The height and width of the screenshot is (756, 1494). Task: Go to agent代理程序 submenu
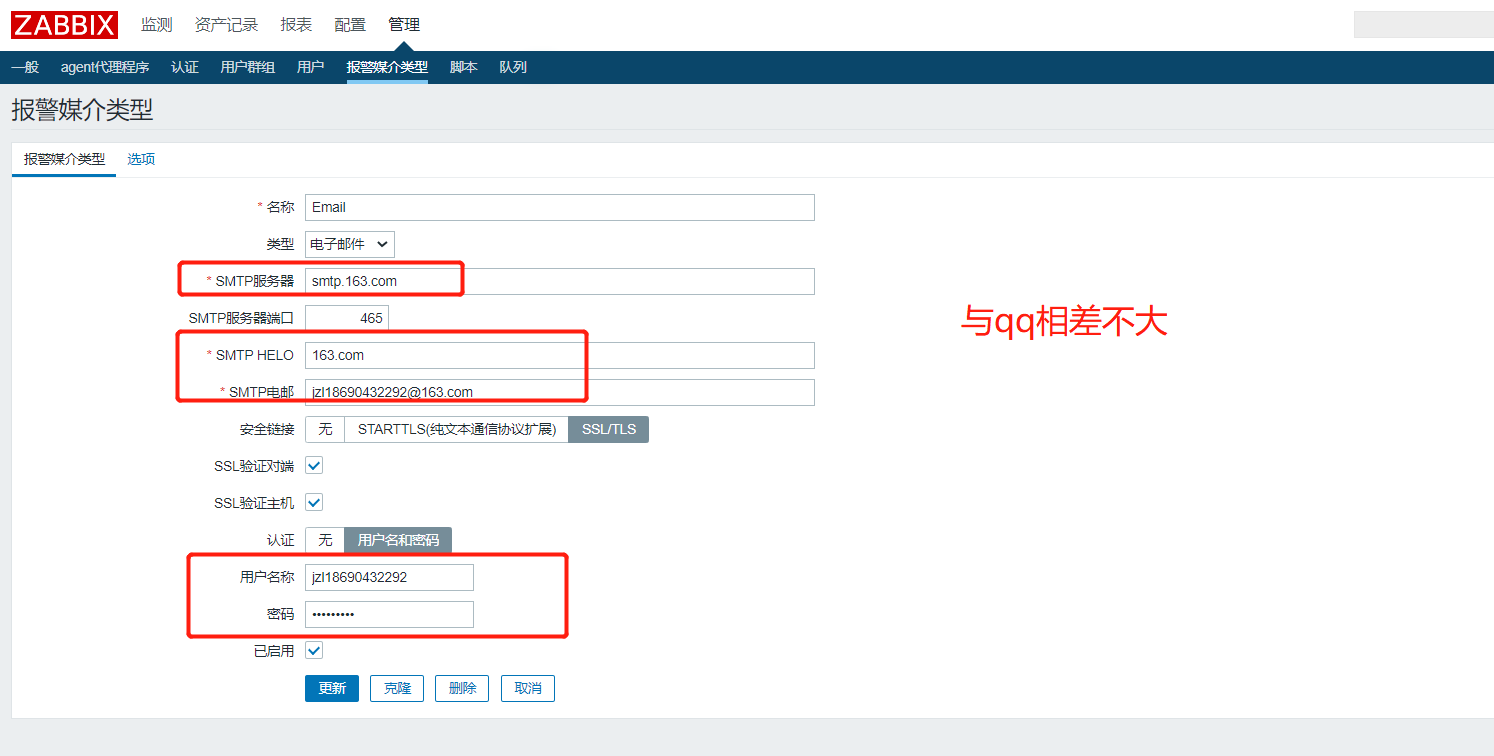tap(105, 67)
